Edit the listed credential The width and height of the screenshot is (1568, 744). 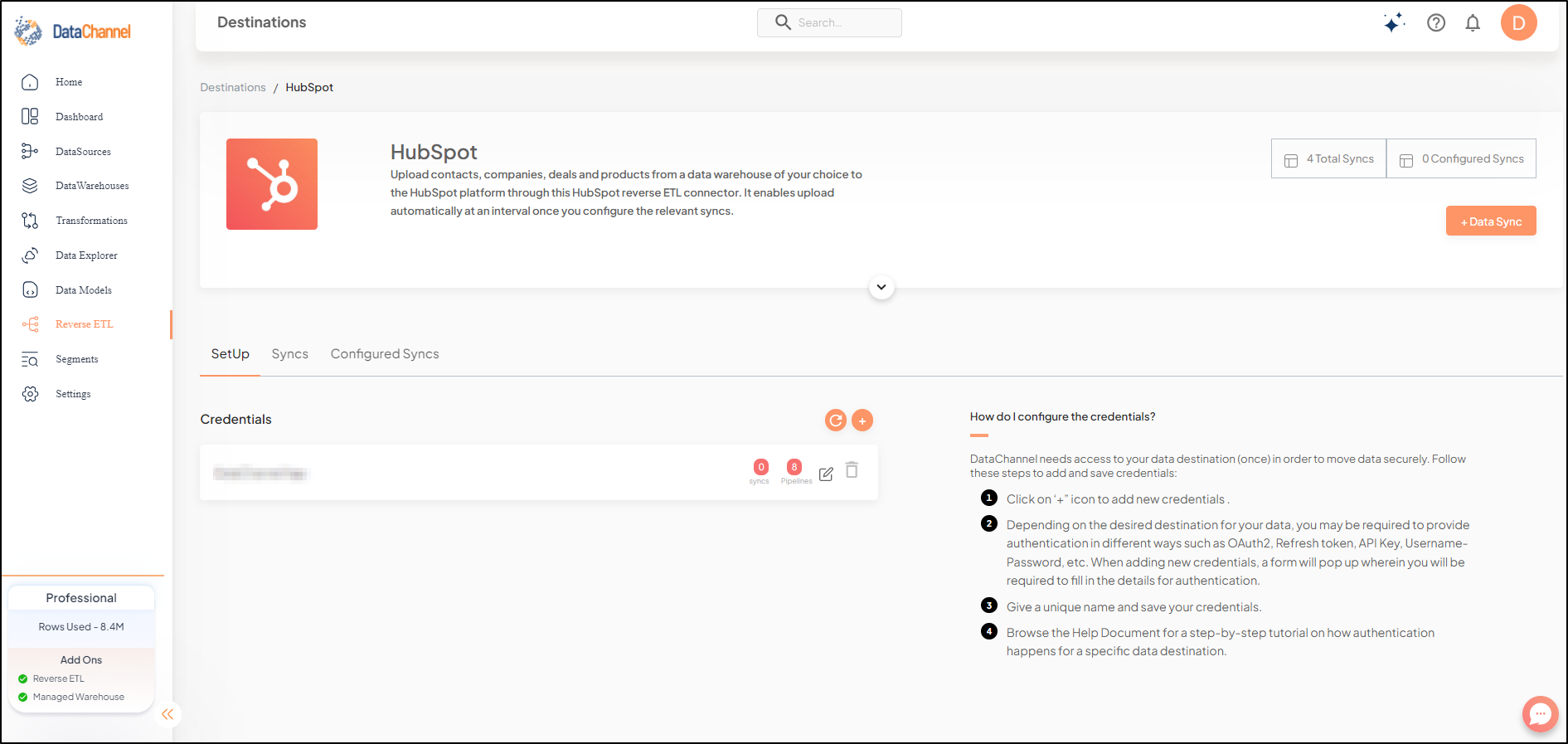click(826, 474)
